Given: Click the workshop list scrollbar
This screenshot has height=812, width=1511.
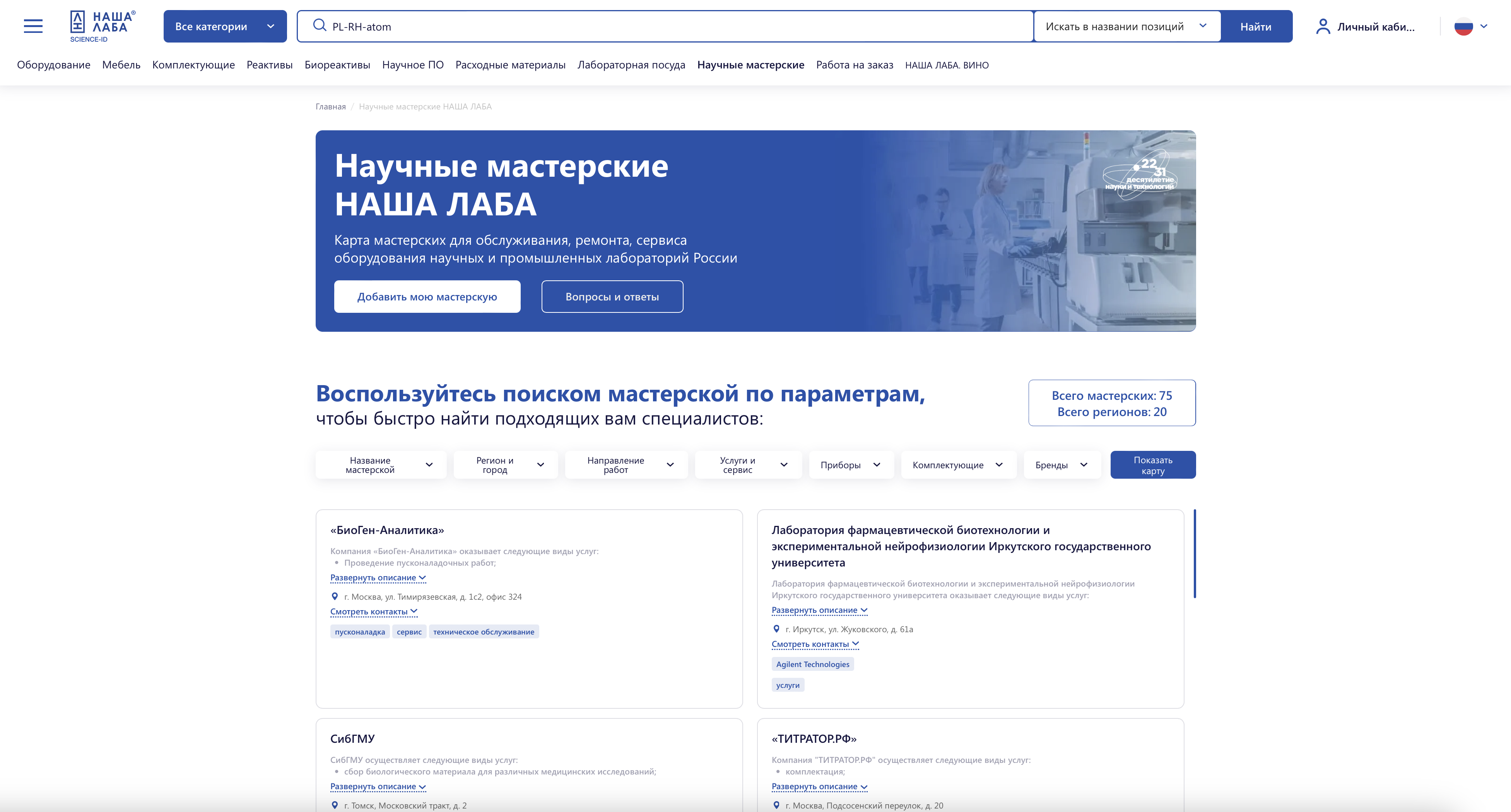Looking at the screenshot, I should (x=1194, y=553).
